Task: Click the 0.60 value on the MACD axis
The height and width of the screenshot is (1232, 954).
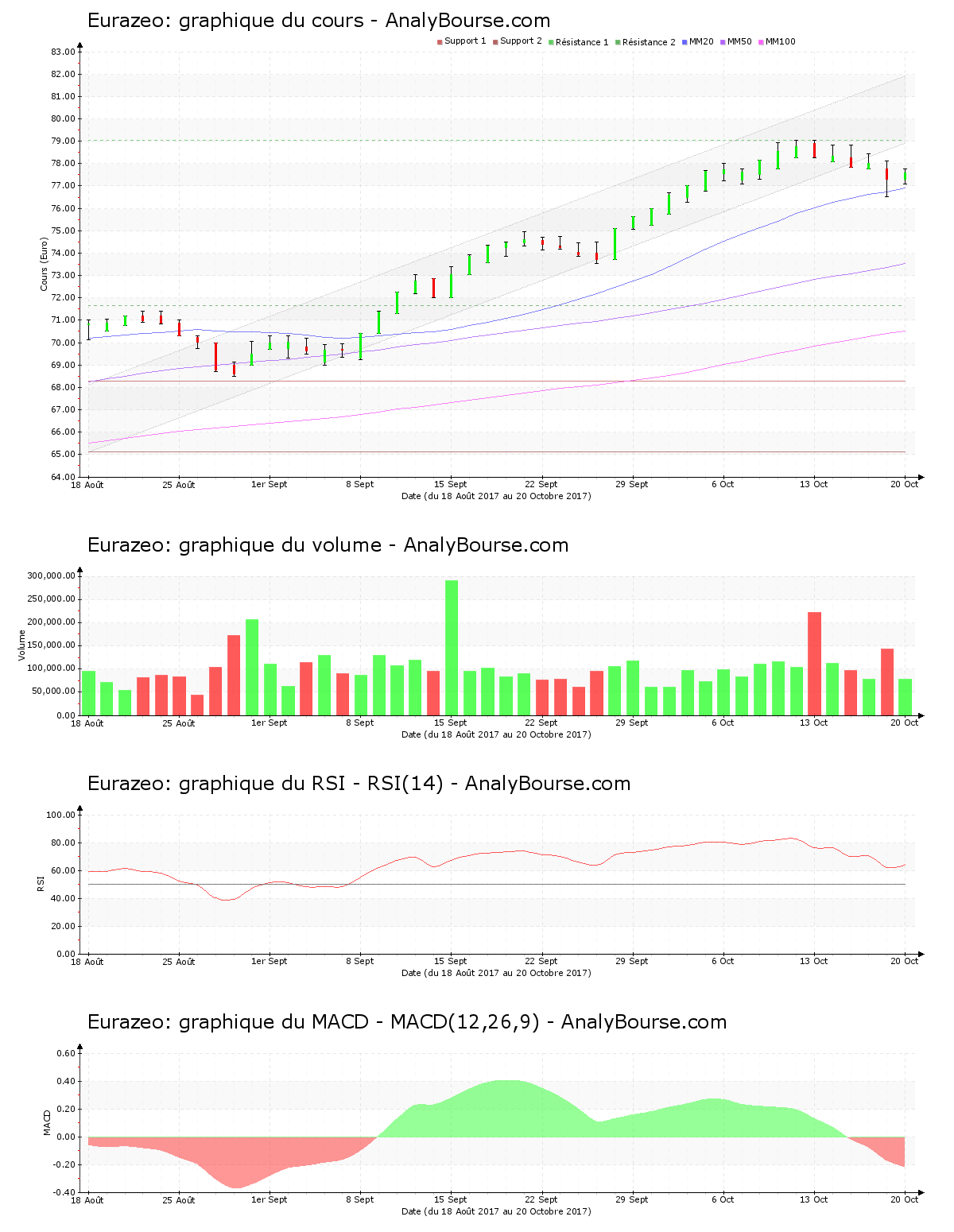Action: (67, 1053)
